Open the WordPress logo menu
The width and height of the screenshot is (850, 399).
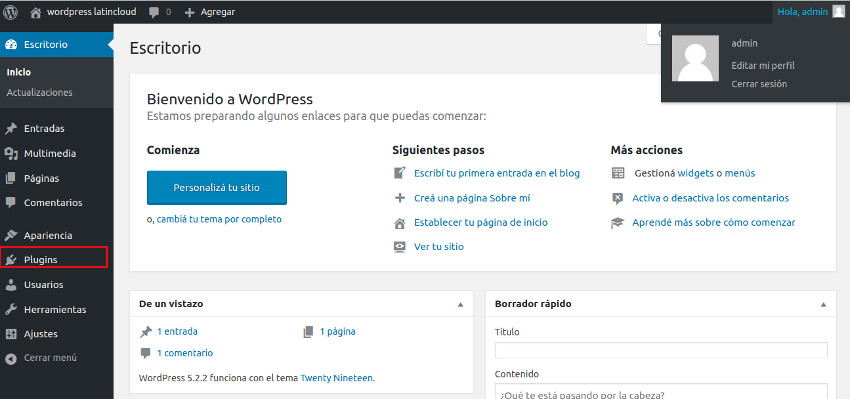pyautogui.click(x=10, y=12)
